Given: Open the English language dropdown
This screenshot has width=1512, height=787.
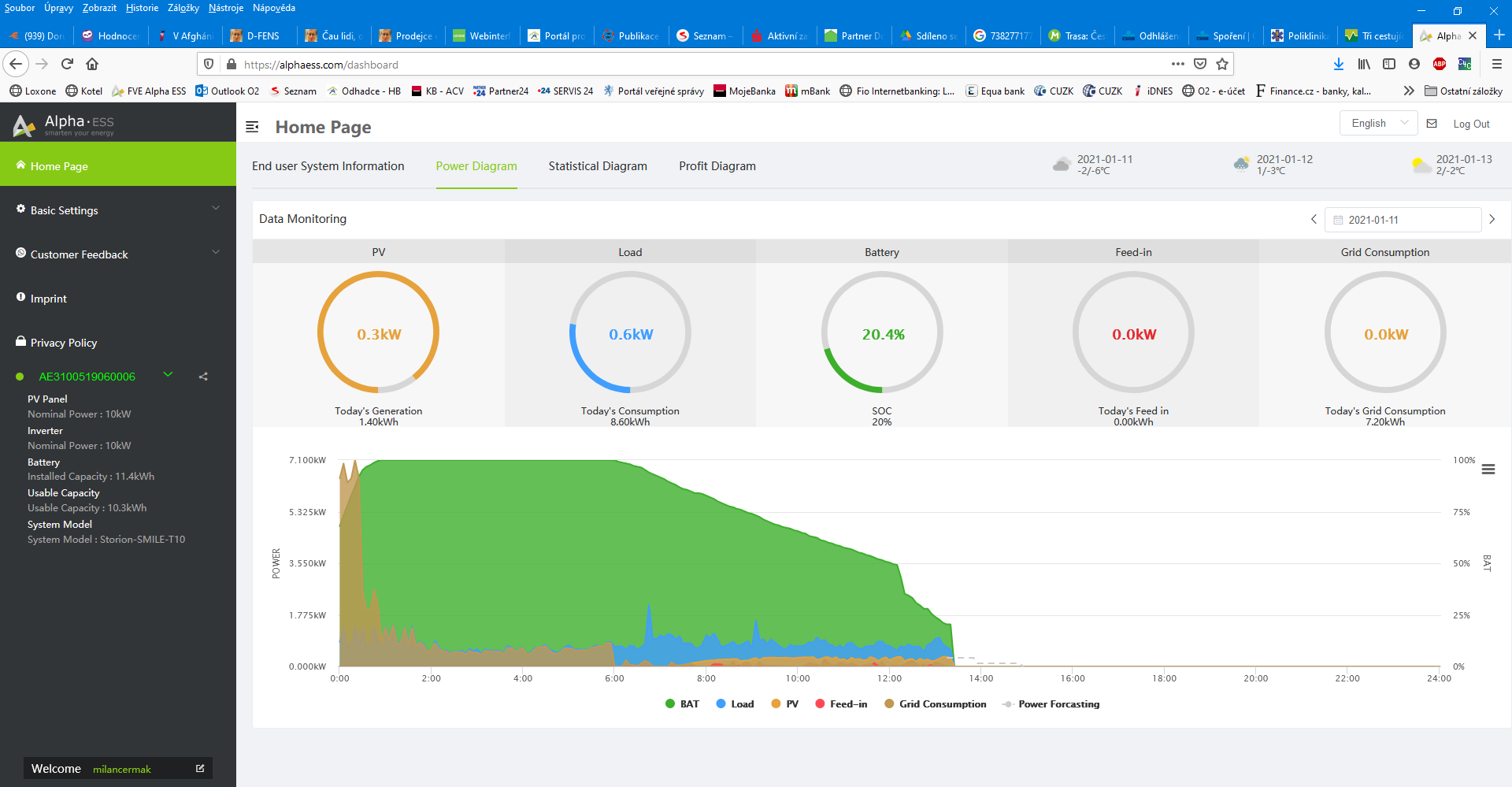Looking at the screenshot, I should point(1378,123).
